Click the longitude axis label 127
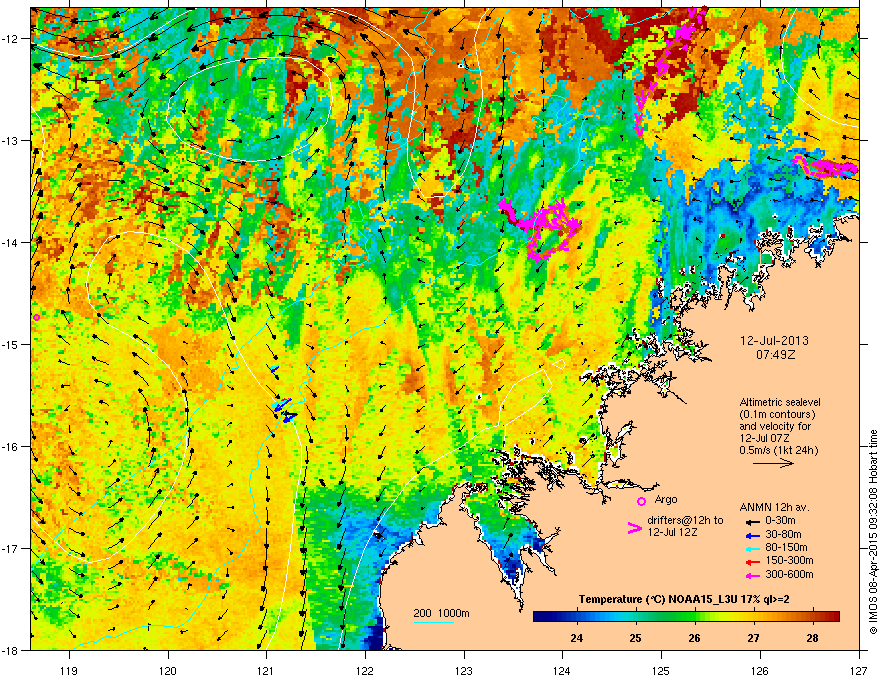Viewport: 880px width, 680px height. coord(859,670)
